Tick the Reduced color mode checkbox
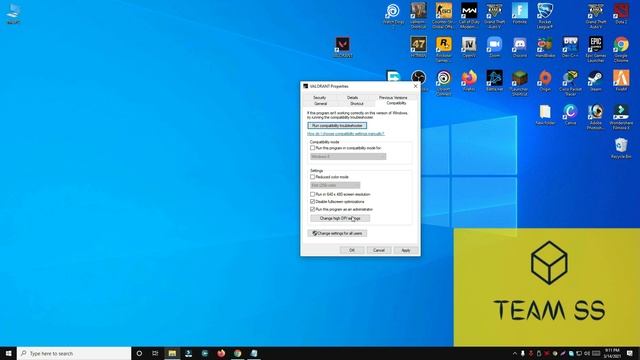 (313, 177)
